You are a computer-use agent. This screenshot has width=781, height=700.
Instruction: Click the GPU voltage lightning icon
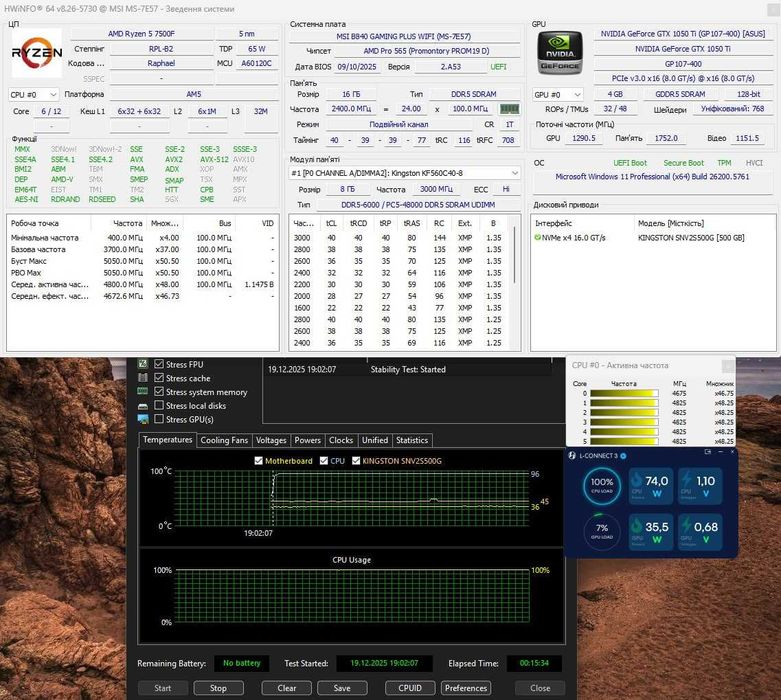pyautogui.click(x=687, y=525)
